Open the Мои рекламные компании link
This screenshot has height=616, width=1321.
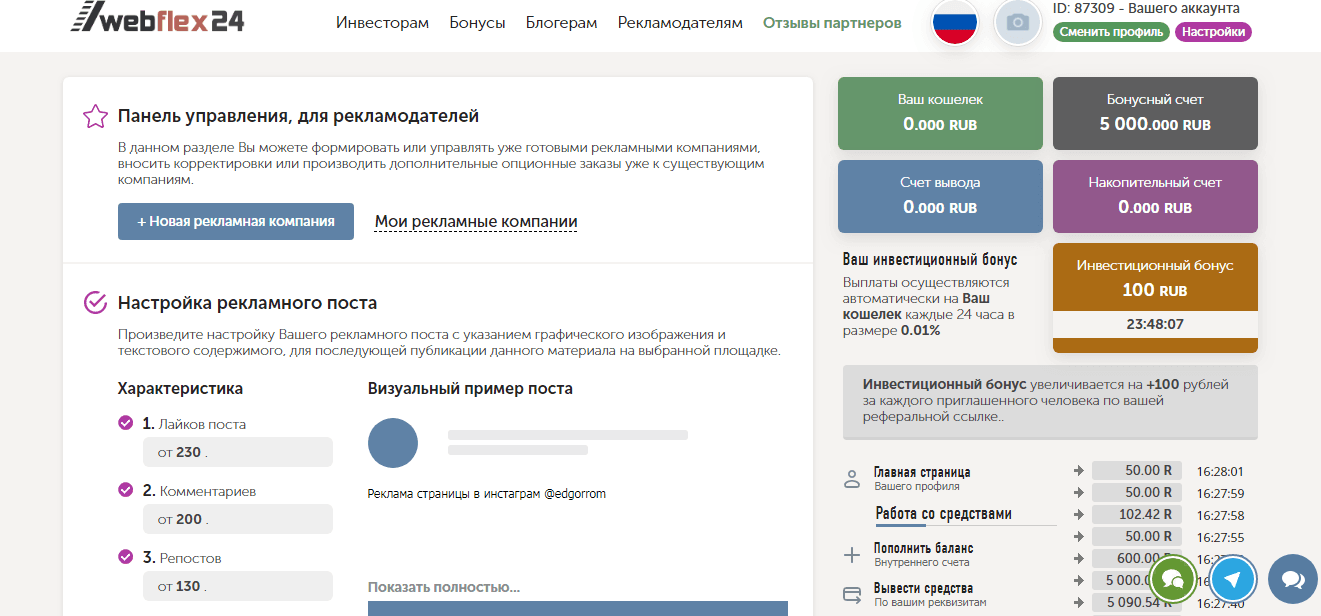tap(475, 222)
